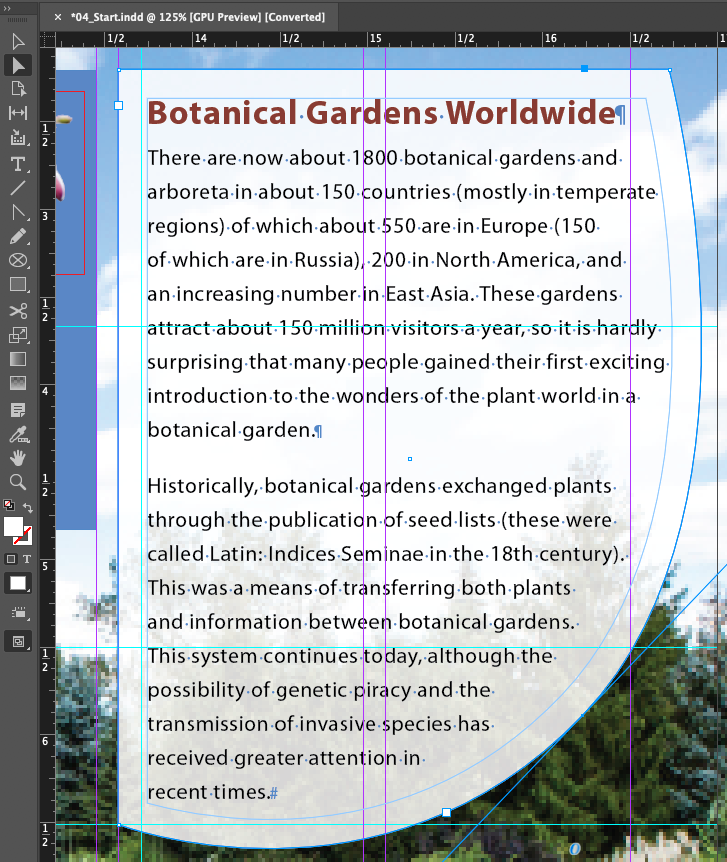The height and width of the screenshot is (862, 727).
Task: Select the Ellipse Frame tool
Action: pyautogui.click(x=18, y=261)
